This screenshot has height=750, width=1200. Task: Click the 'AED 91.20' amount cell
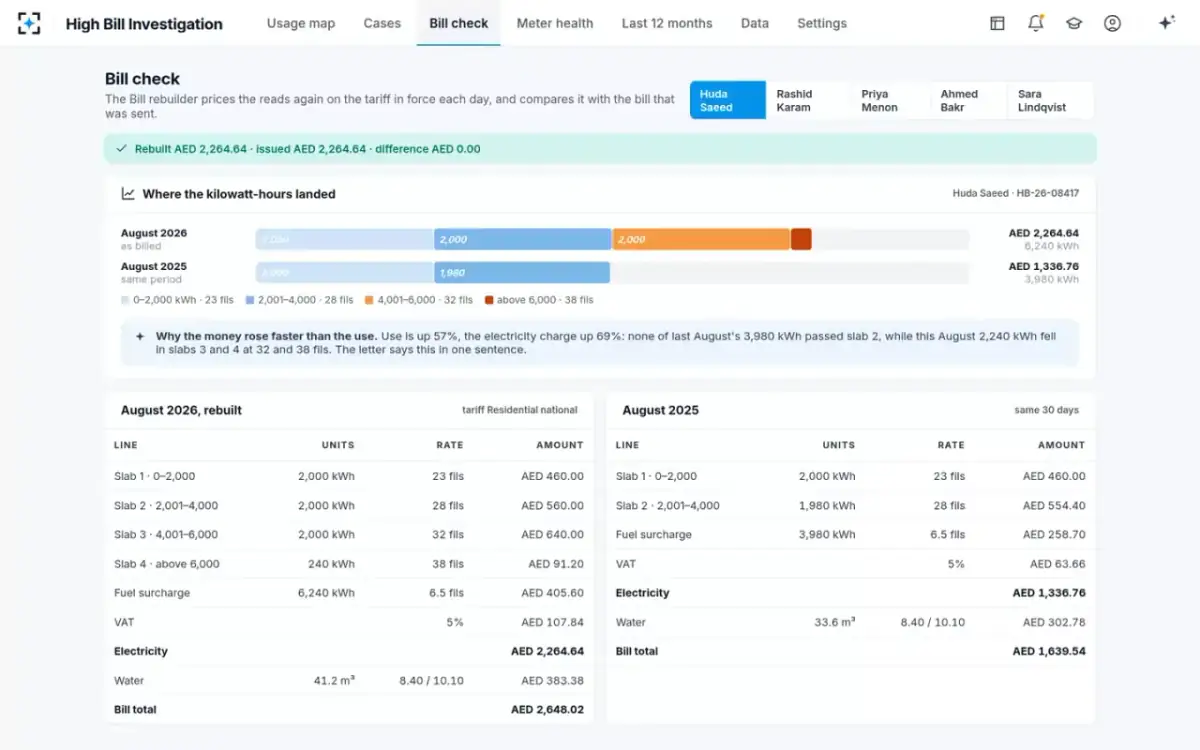click(x=556, y=564)
